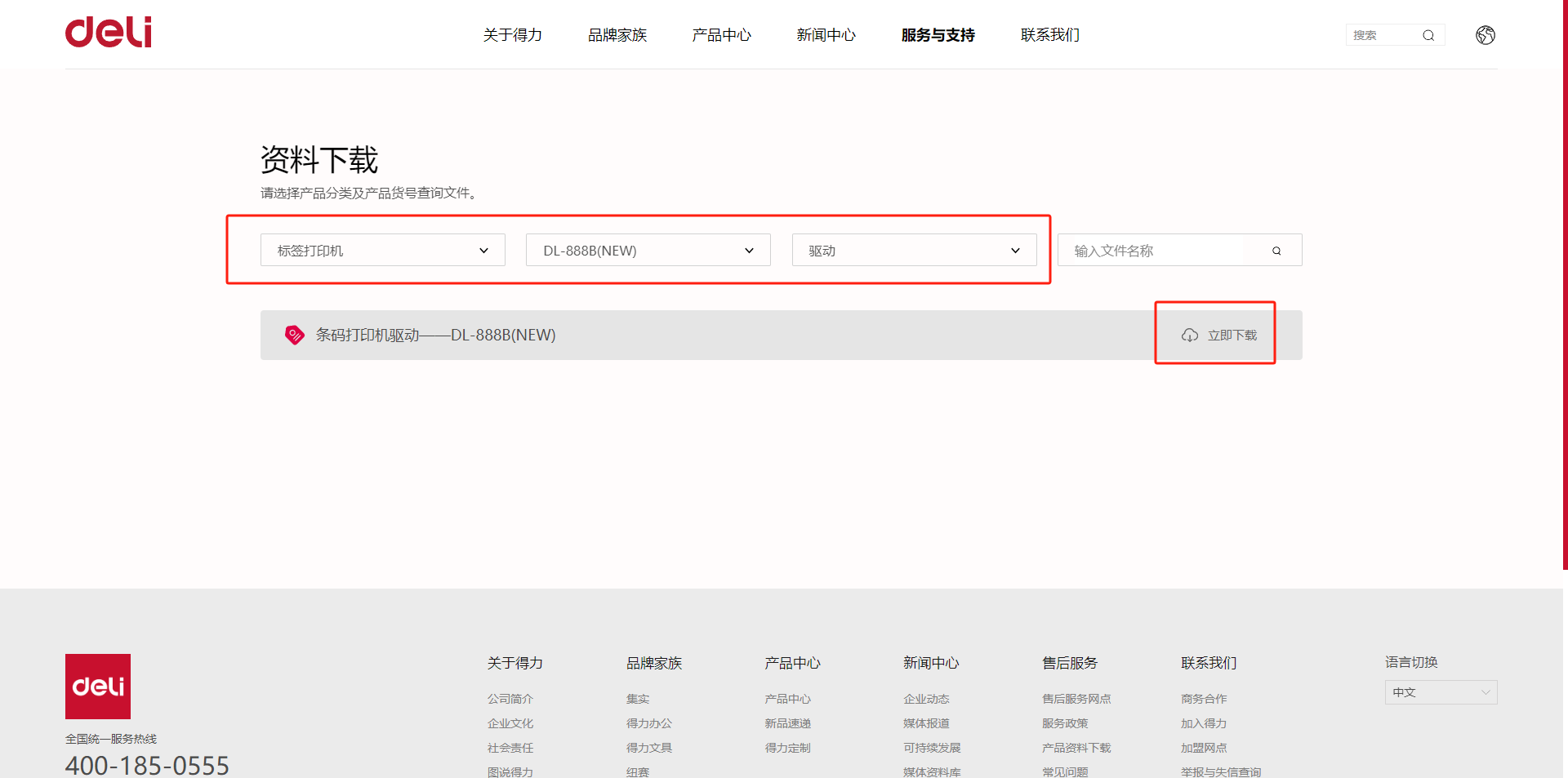Follow the 售后服务网点 footer link
Screen dimensions: 1568x778
1076,699
